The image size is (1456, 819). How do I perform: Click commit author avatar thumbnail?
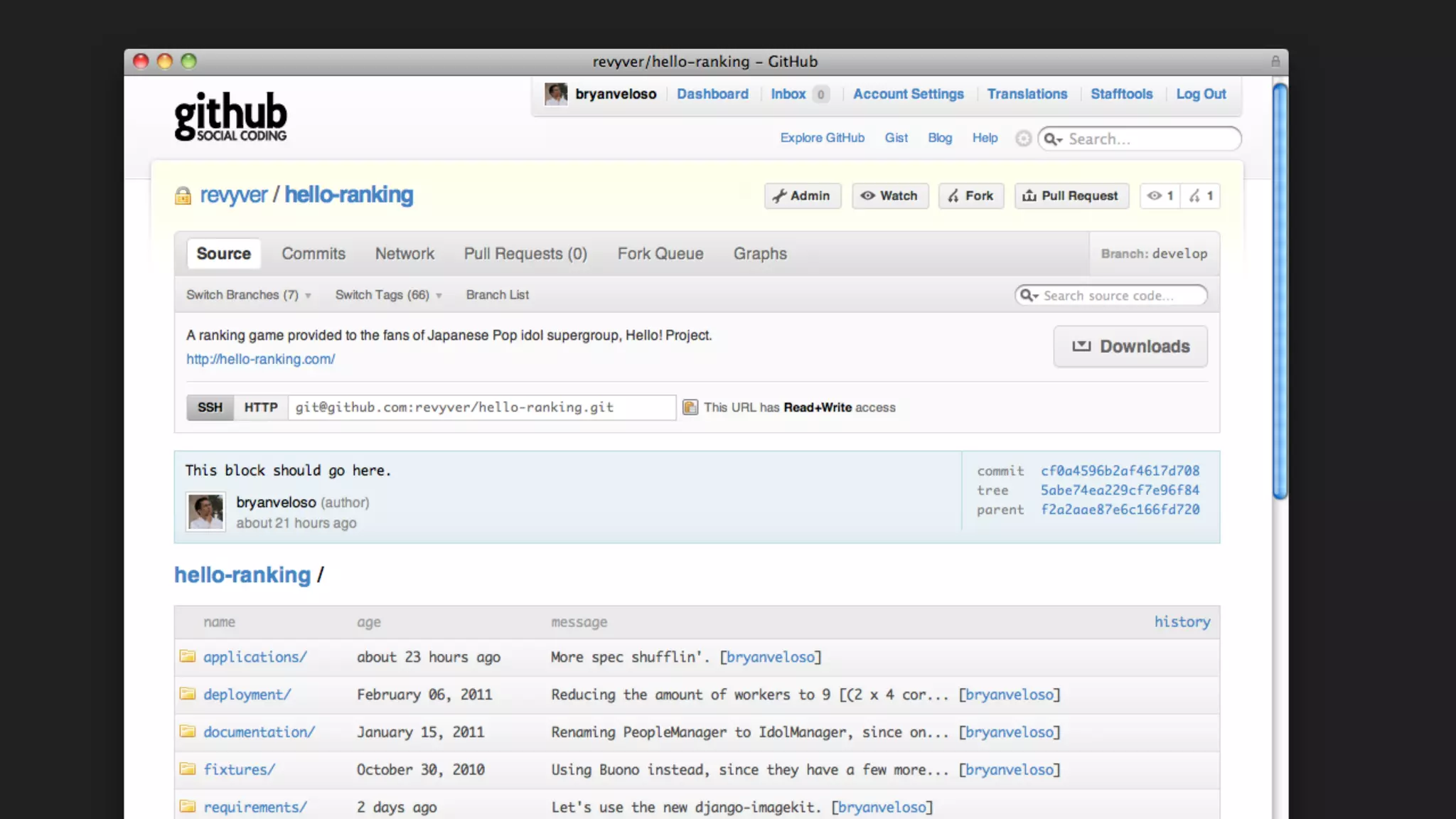[x=205, y=511]
